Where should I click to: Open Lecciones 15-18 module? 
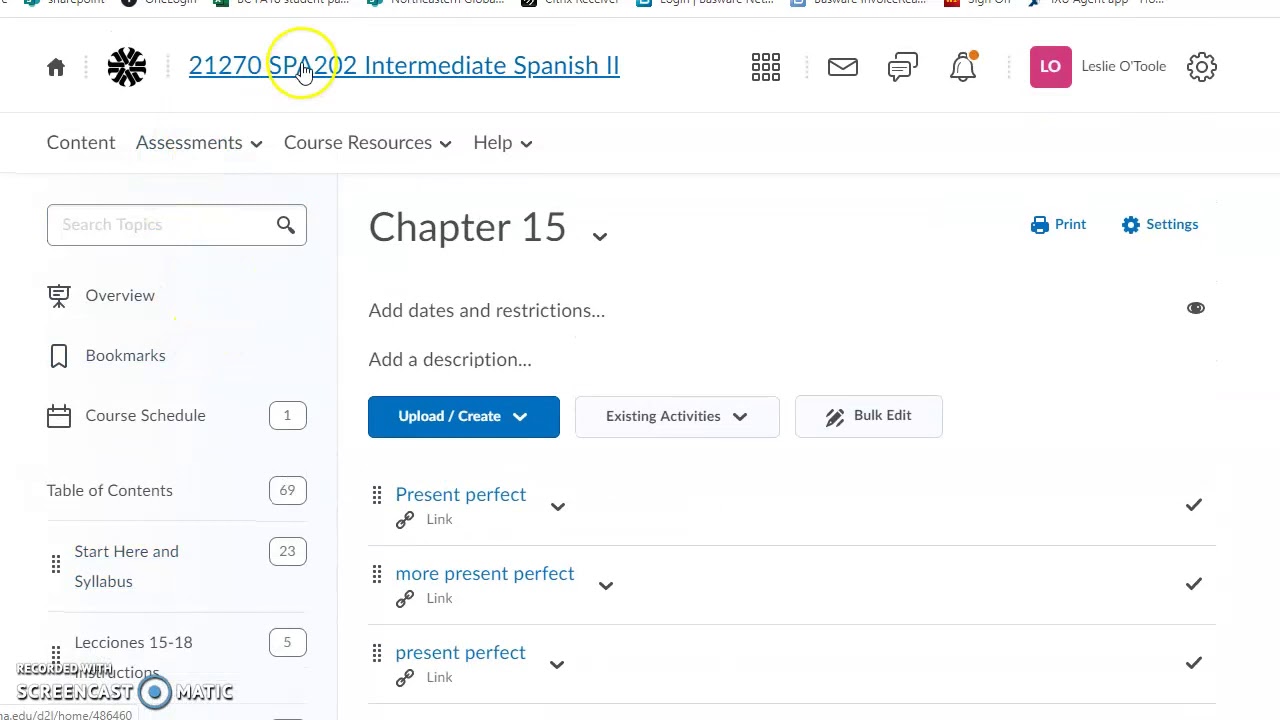[x=133, y=656]
